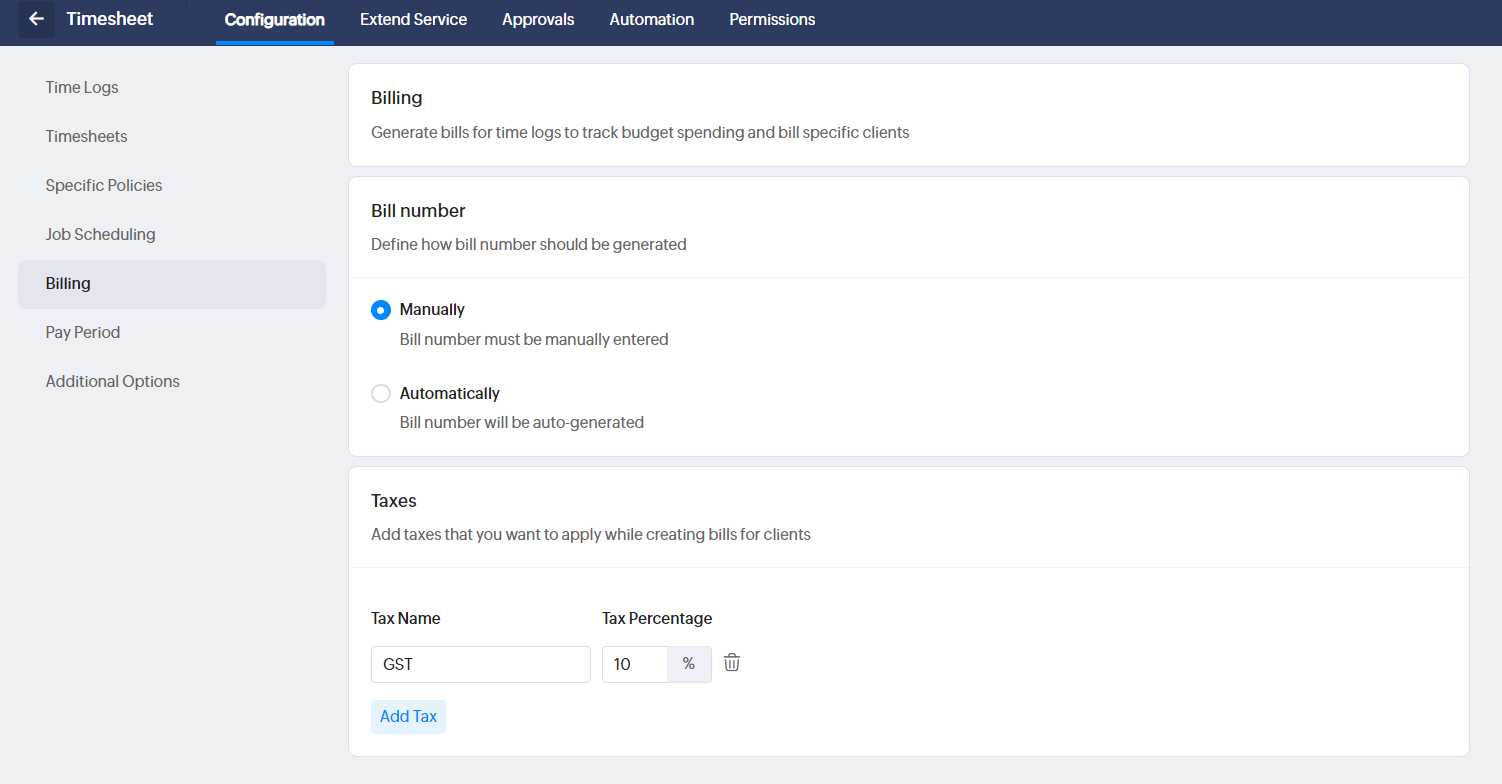1502x784 pixels.
Task: Open the Configuration tab
Action: pyautogui.click(x=275, y=20)
